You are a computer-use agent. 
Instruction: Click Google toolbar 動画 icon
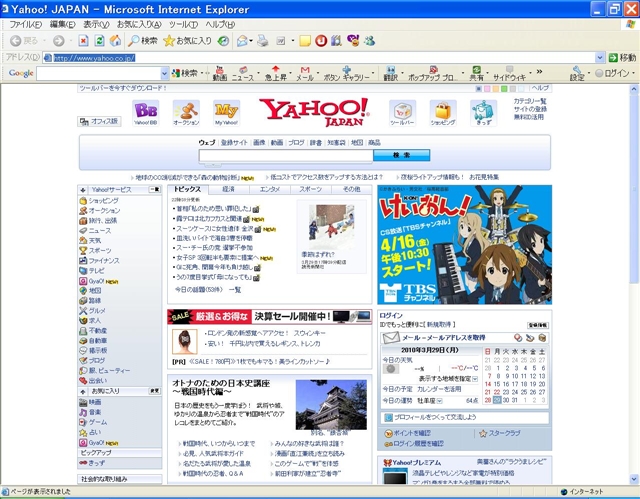pos(220,73)
